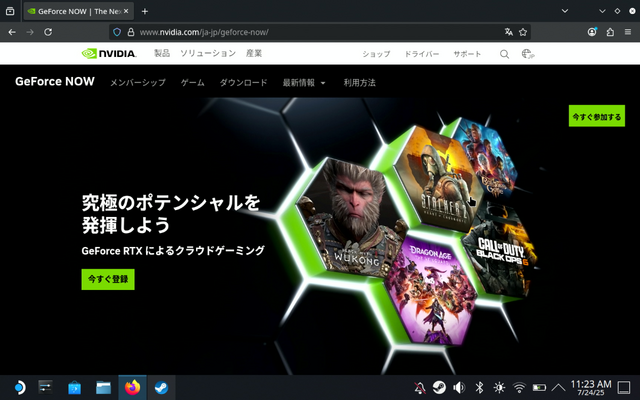Open Bluetooth settings in tray

click(479, 387)
